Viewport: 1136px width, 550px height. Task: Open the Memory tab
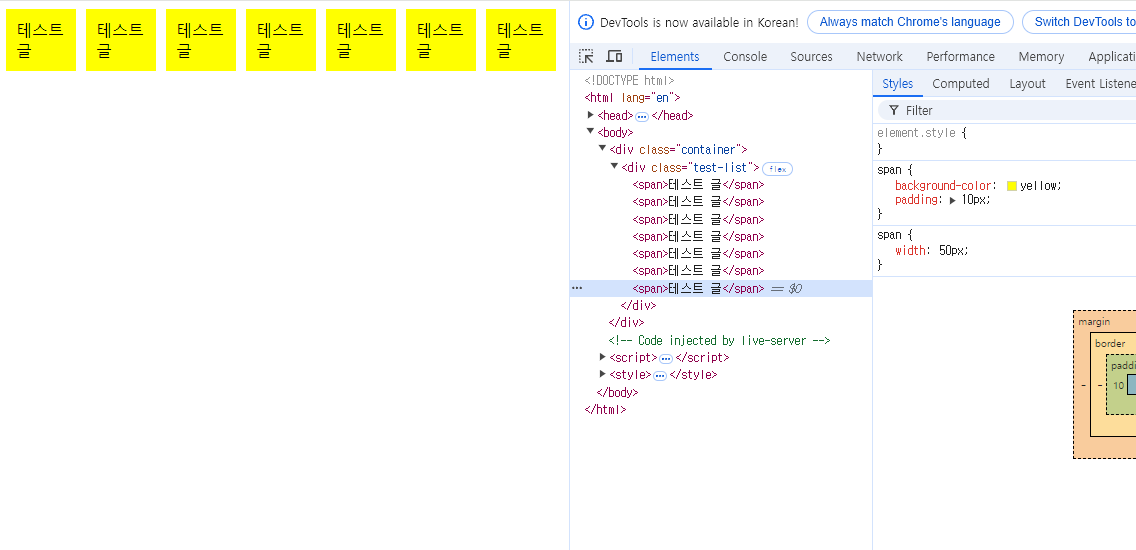1041,57
